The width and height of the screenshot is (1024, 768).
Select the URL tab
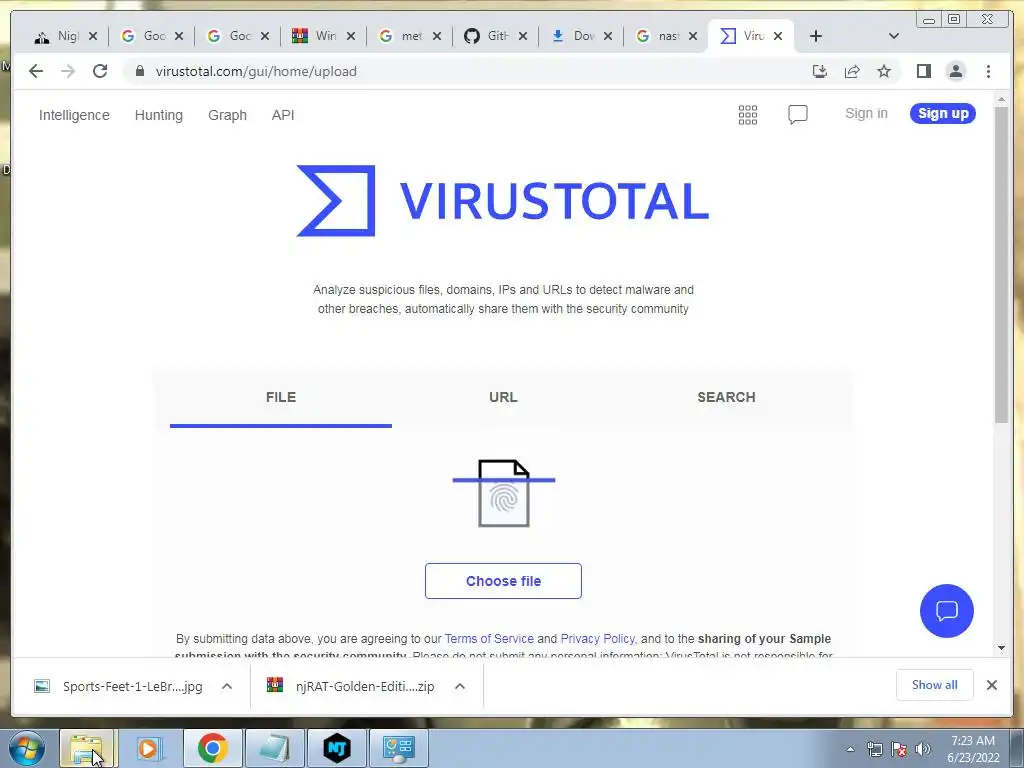pyautogui.click(x=503, y=397)
